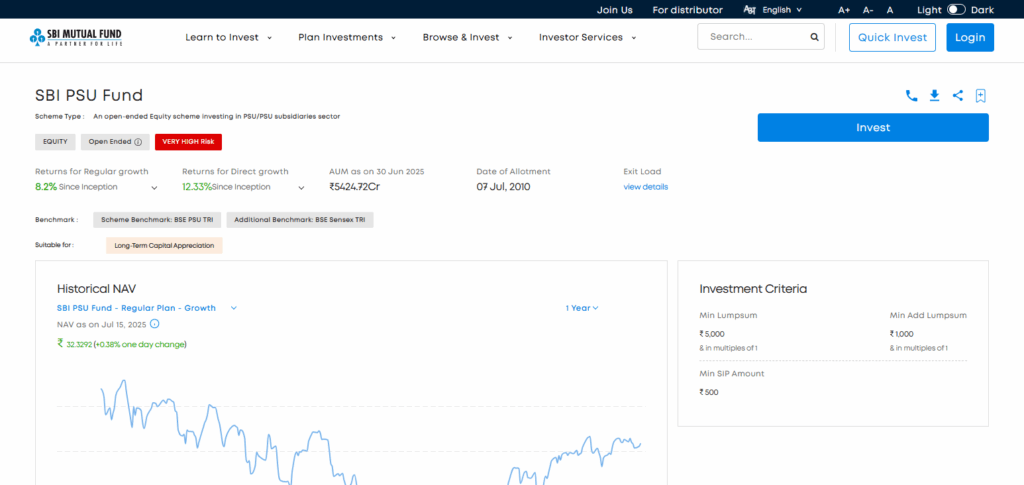1024x485 pixels.
Task: Click the 12.33% direct growth return
Action: pos(197,187)
